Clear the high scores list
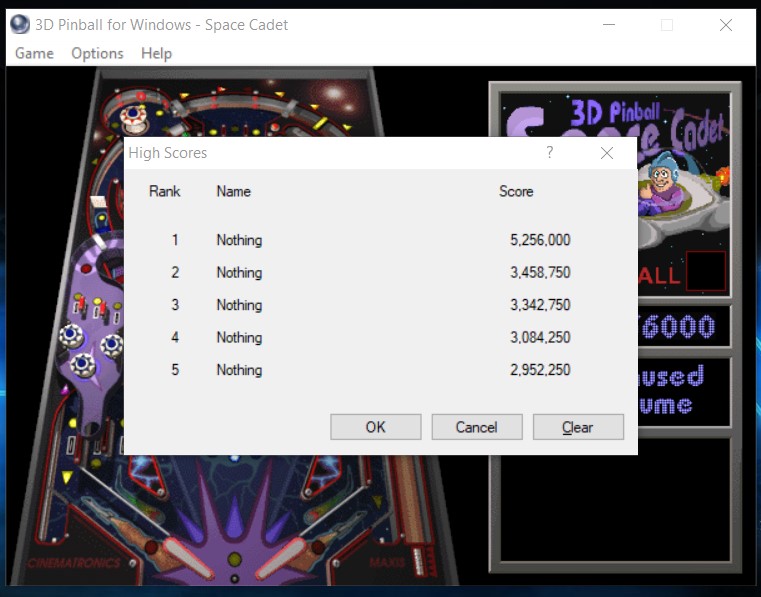 pos(578,427)
